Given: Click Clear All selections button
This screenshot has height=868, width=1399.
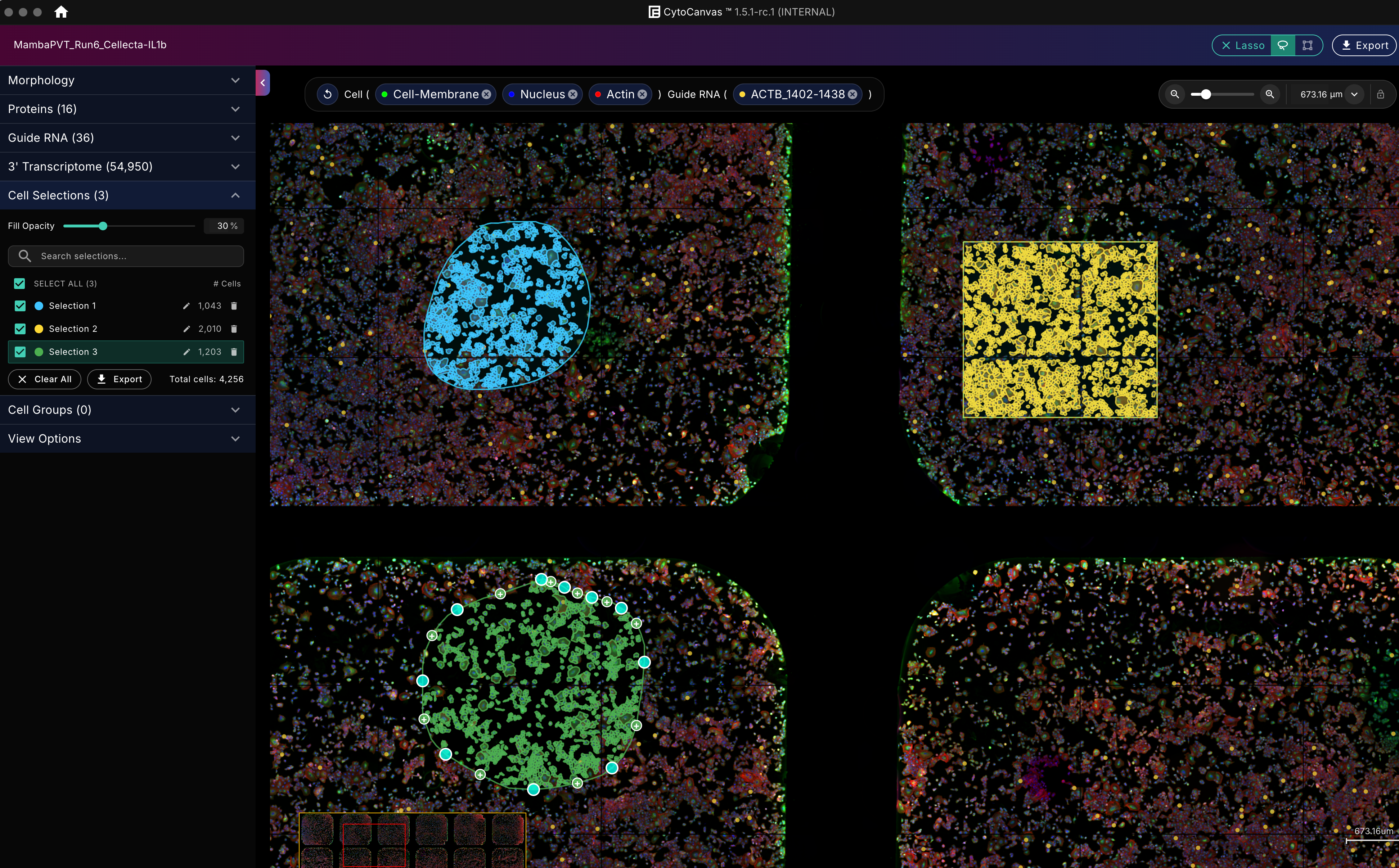Looking at the screenshot, I should pos(45,379).
